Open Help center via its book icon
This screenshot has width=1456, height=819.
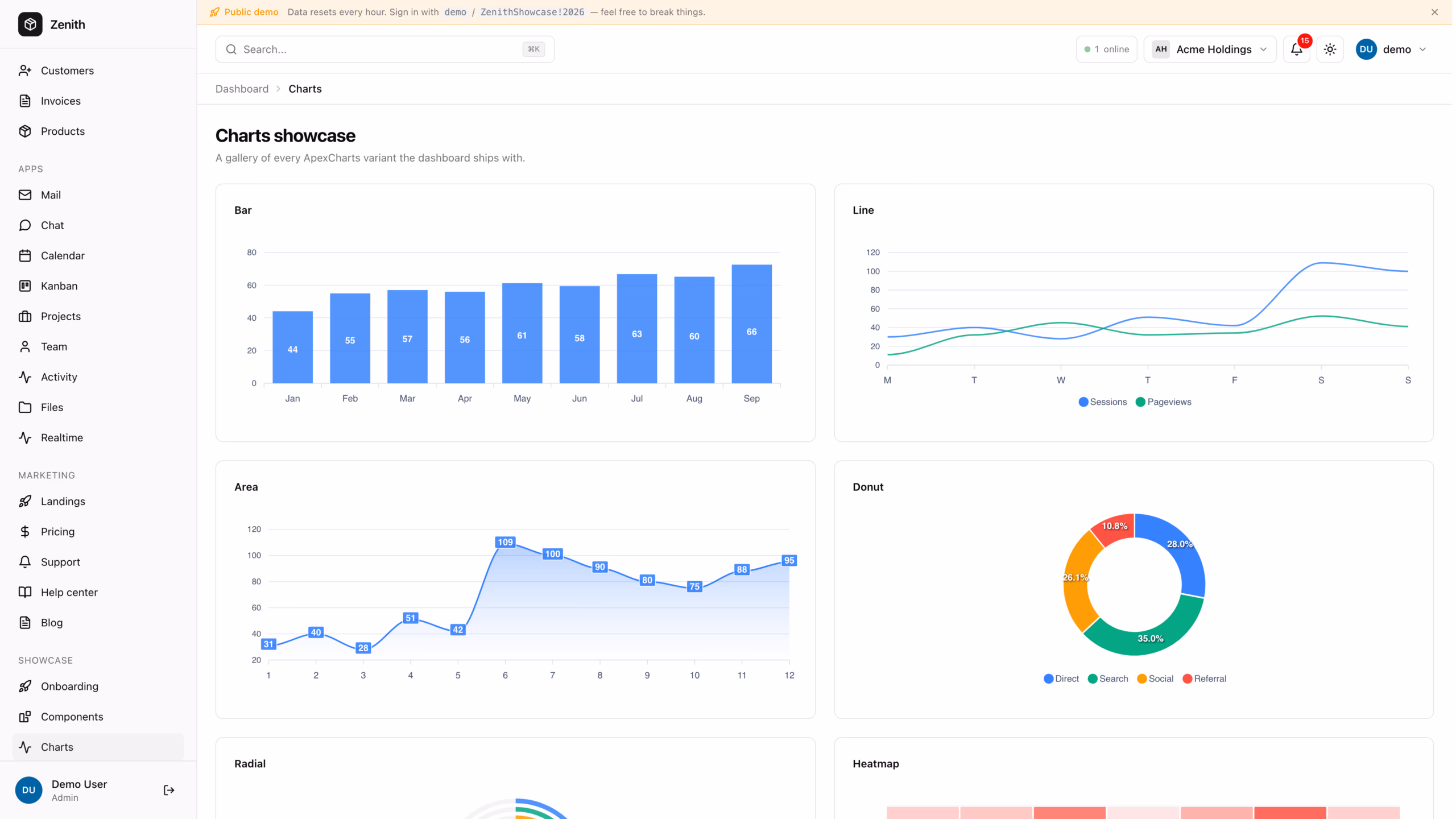coord(25,593)
